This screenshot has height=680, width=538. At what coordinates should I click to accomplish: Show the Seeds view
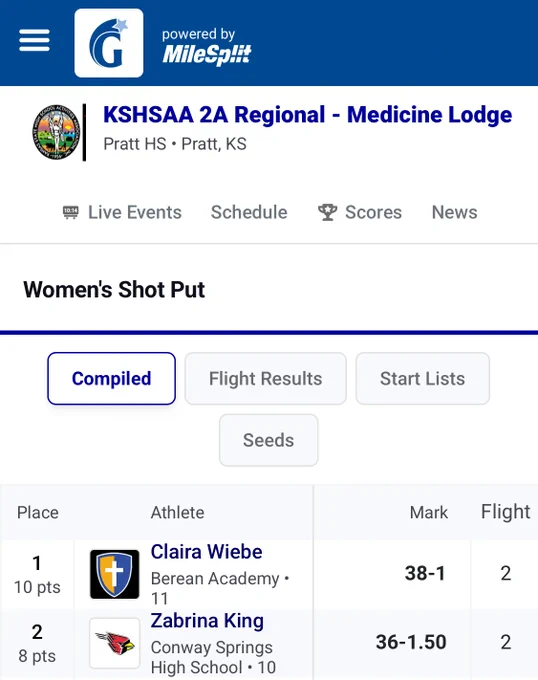[x=268, y=440]
